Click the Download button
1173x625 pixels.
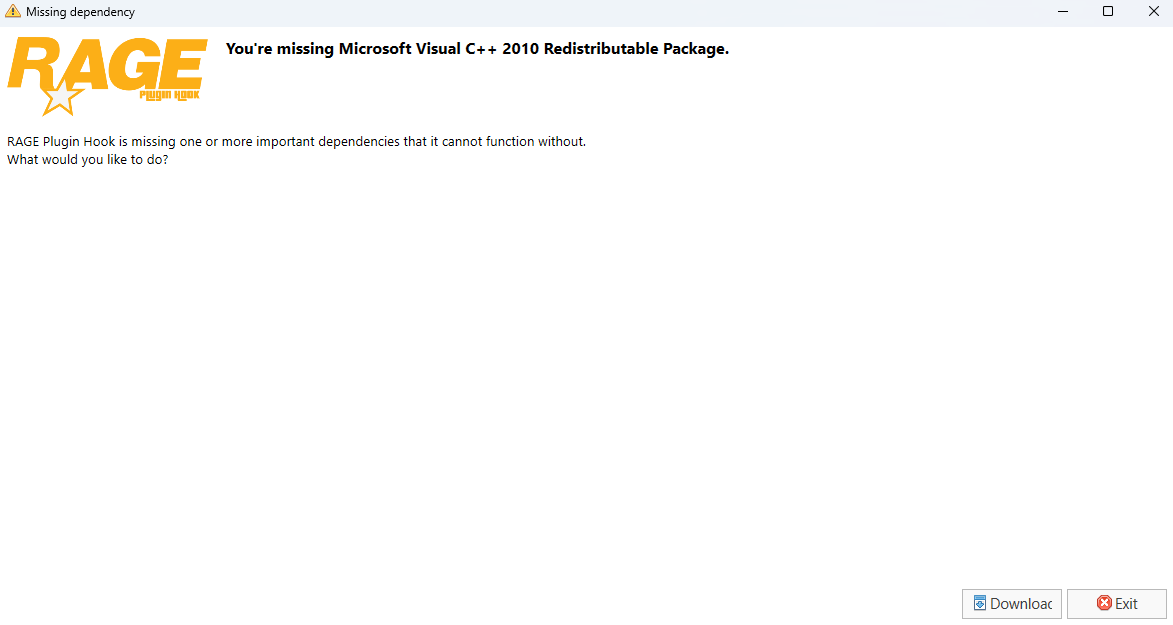coord(1011,603)
